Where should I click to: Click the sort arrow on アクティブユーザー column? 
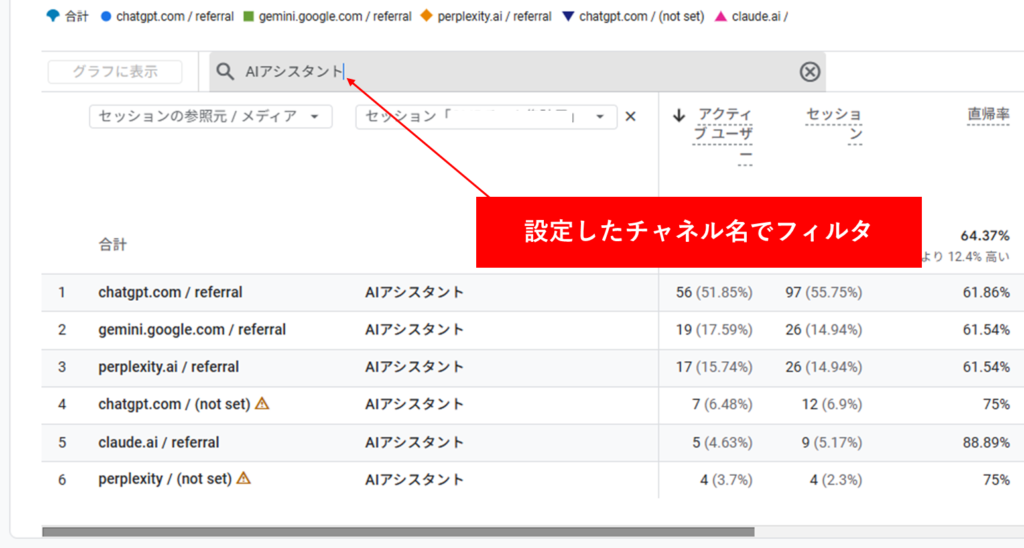click(679, 116)
